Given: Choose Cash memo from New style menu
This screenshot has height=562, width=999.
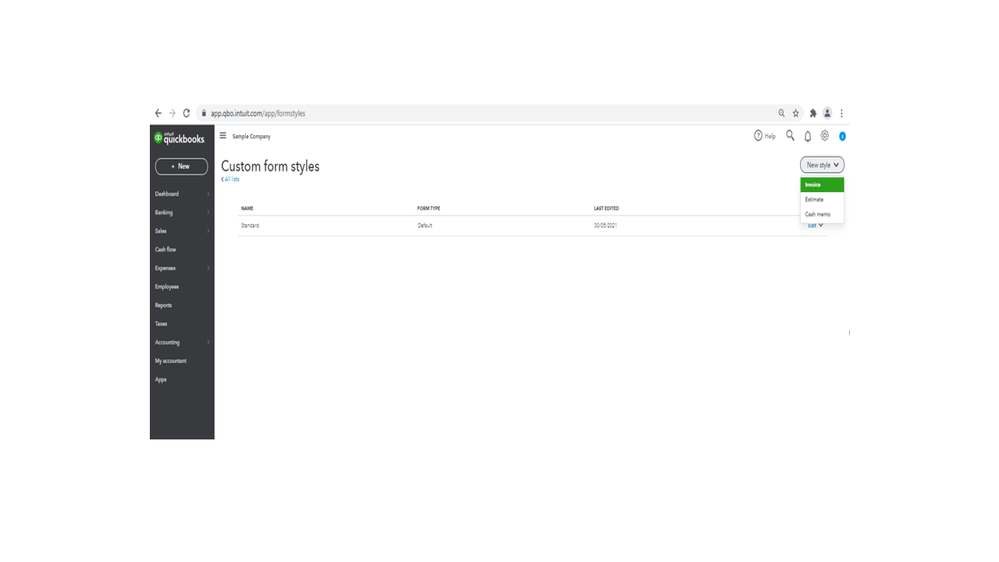Looking at the screenshot, I should (x=822, y=214).
